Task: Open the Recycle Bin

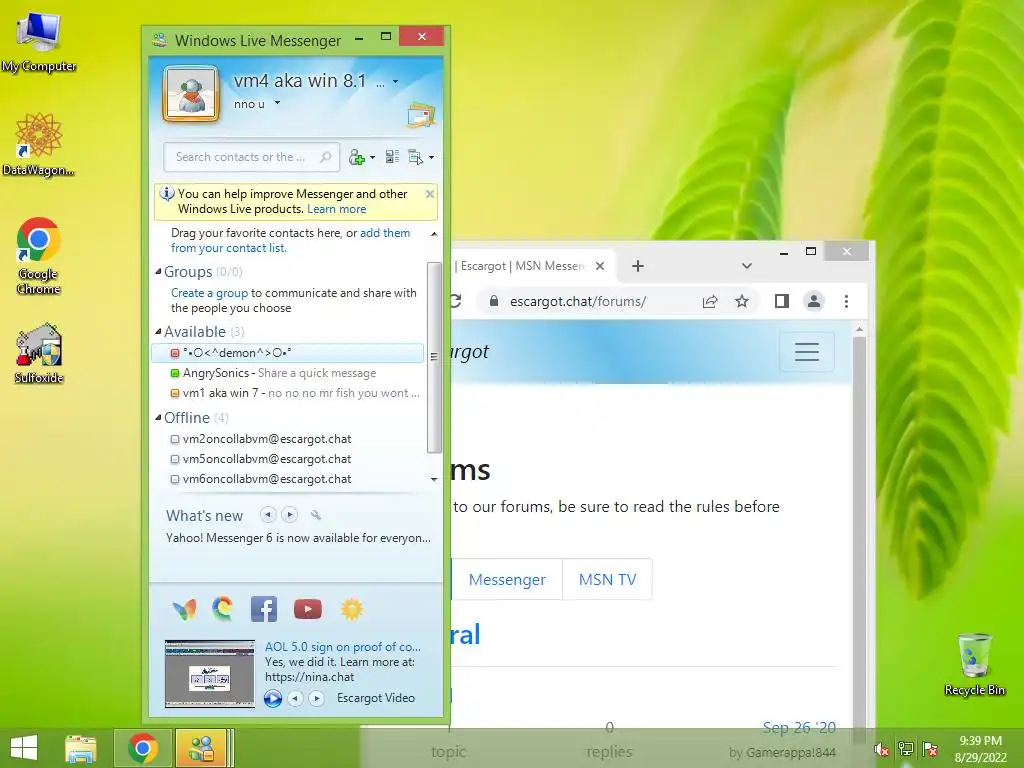Action: click(974, 664)
